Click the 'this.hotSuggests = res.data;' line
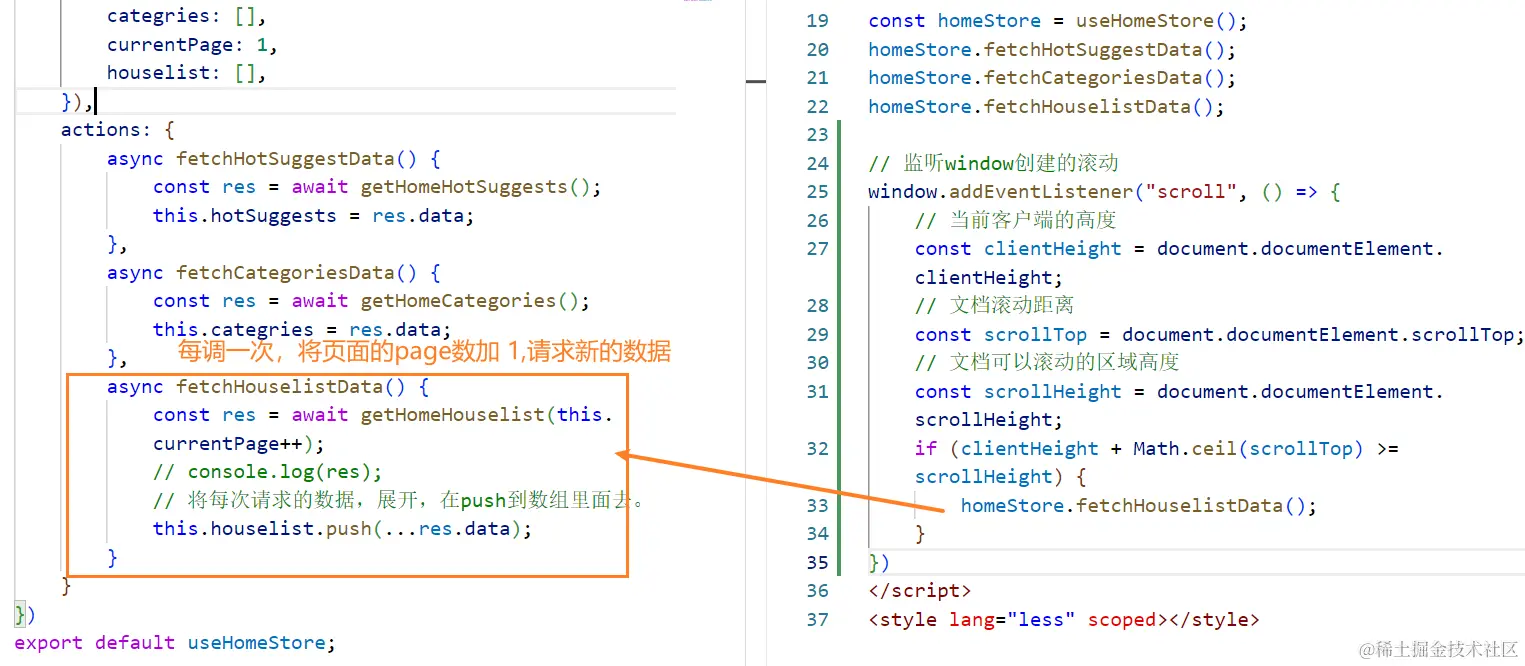1525x666 pixels. (x=313, y=215)
